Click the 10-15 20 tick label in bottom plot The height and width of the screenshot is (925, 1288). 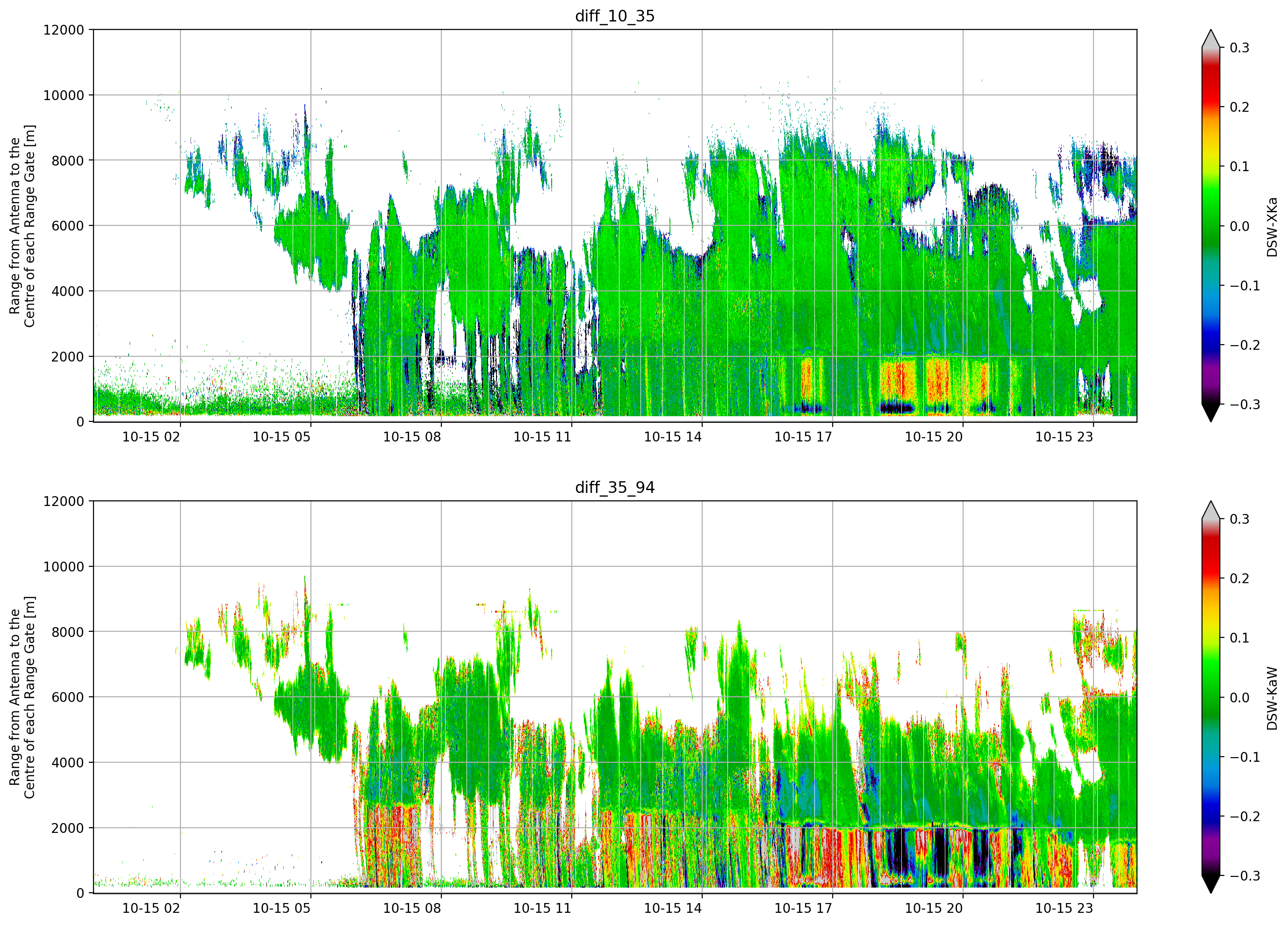click(934, 908)
